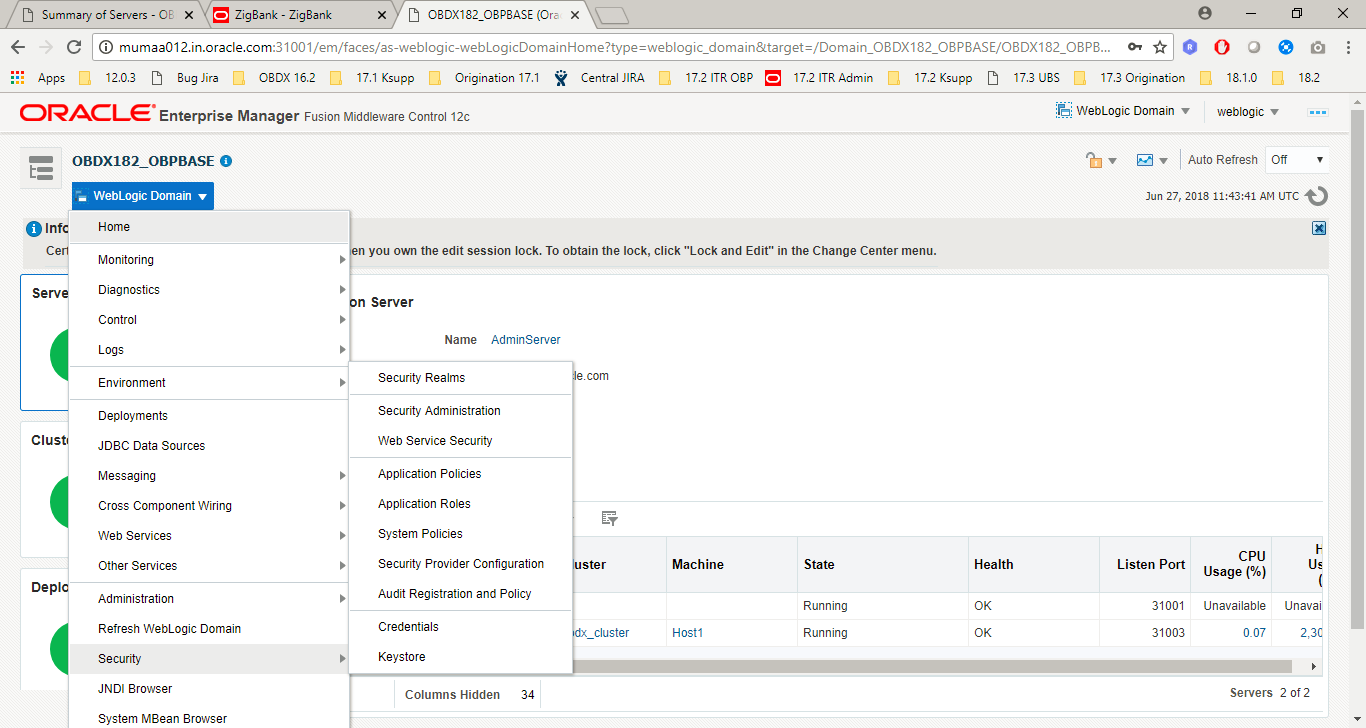The height and width of the screenshot is (728, 1366).
Task: Click the filter query icon above servers table
Action: 609,518
